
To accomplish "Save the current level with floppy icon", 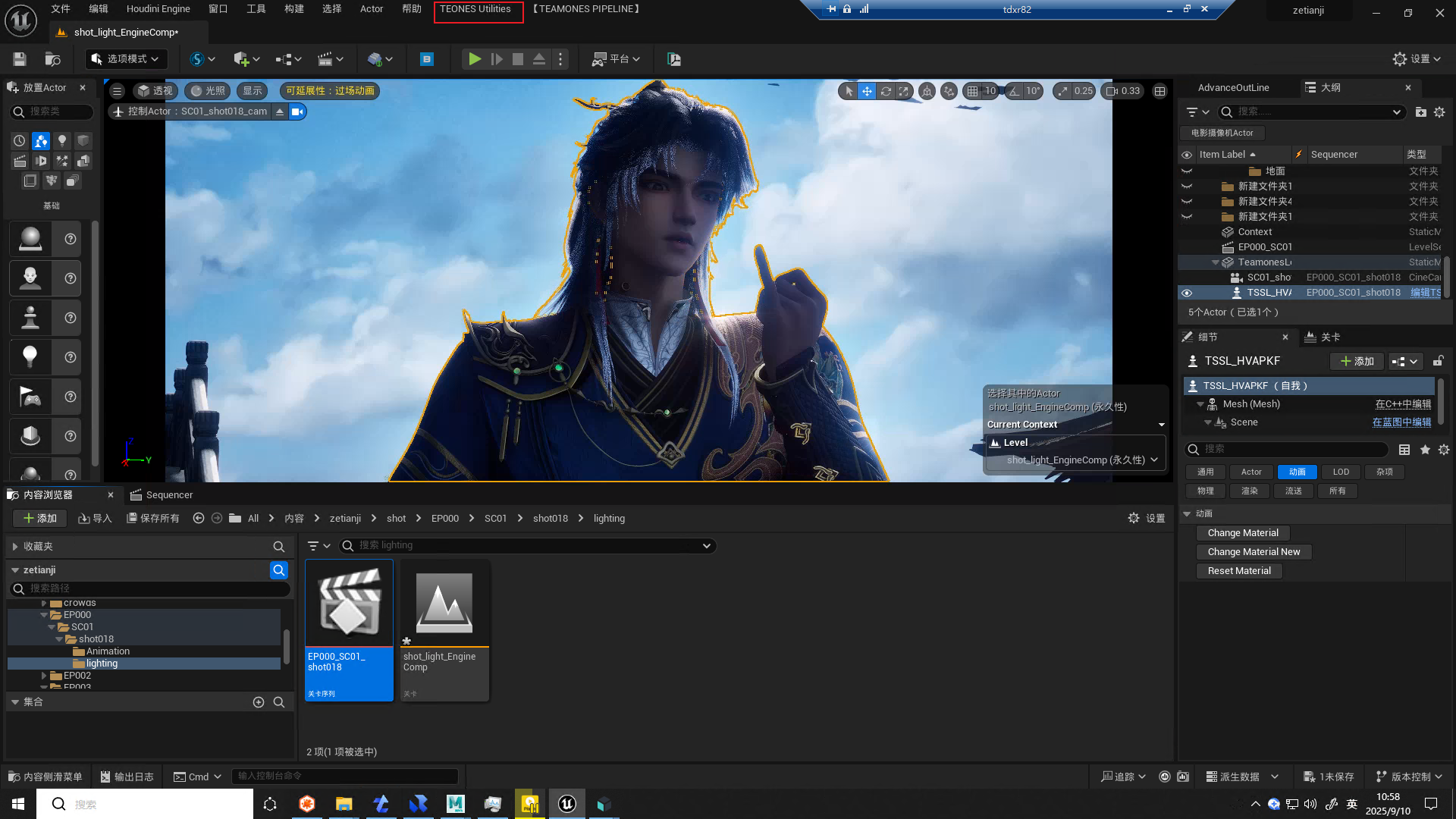I will coord(20,59).
